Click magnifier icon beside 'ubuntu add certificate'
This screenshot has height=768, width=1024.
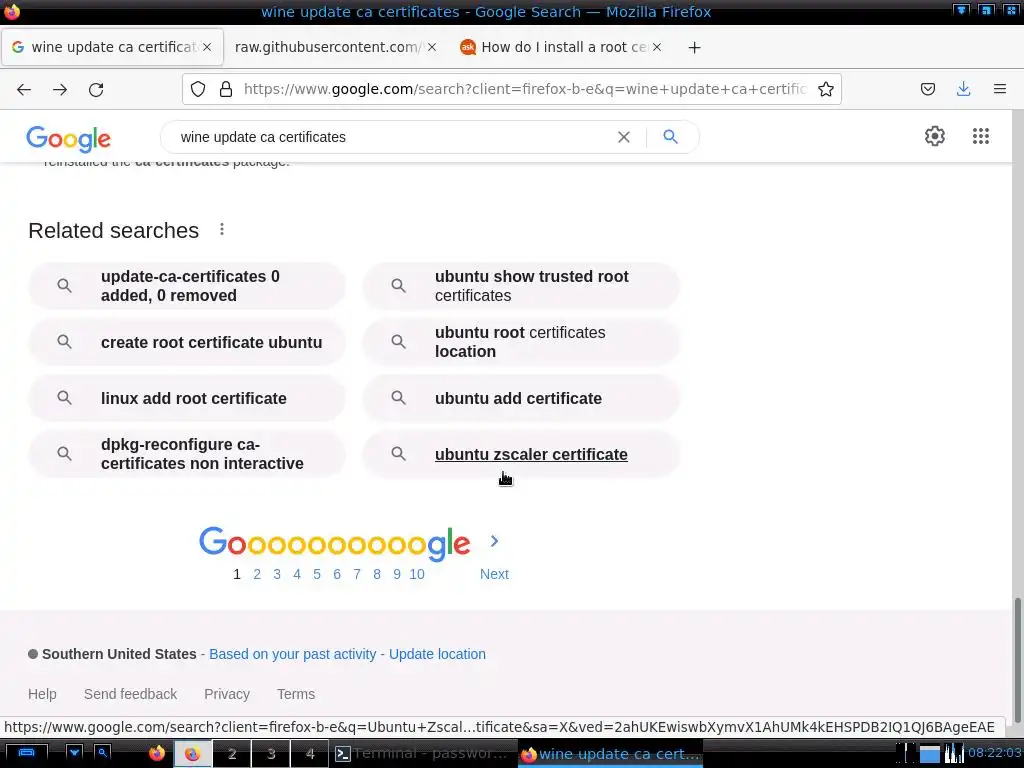(398, 398)
